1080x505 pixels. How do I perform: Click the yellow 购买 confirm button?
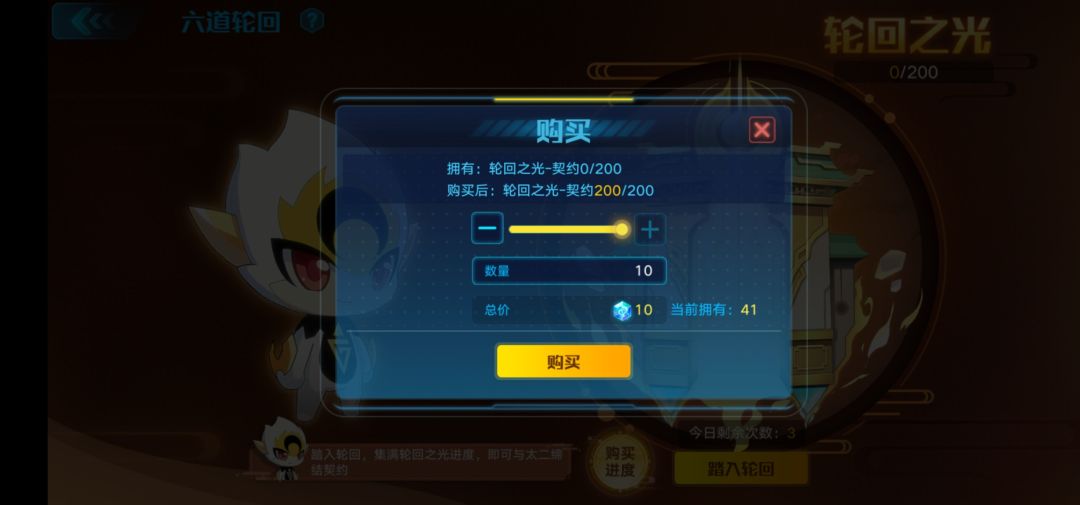tap(563, 362)
